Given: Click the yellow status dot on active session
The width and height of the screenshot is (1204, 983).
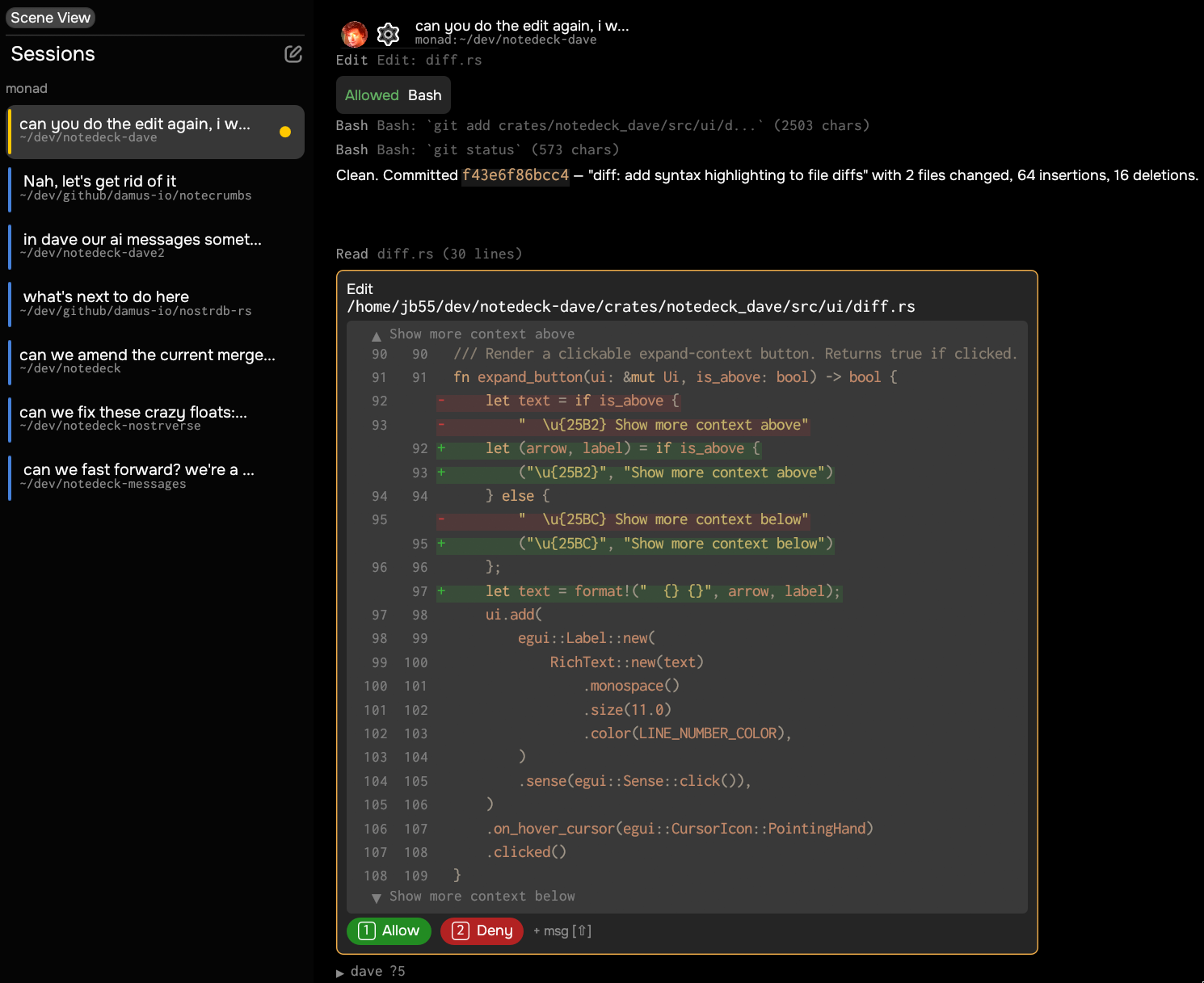Looking at the screenshot, I should click(x=285, y=132).
